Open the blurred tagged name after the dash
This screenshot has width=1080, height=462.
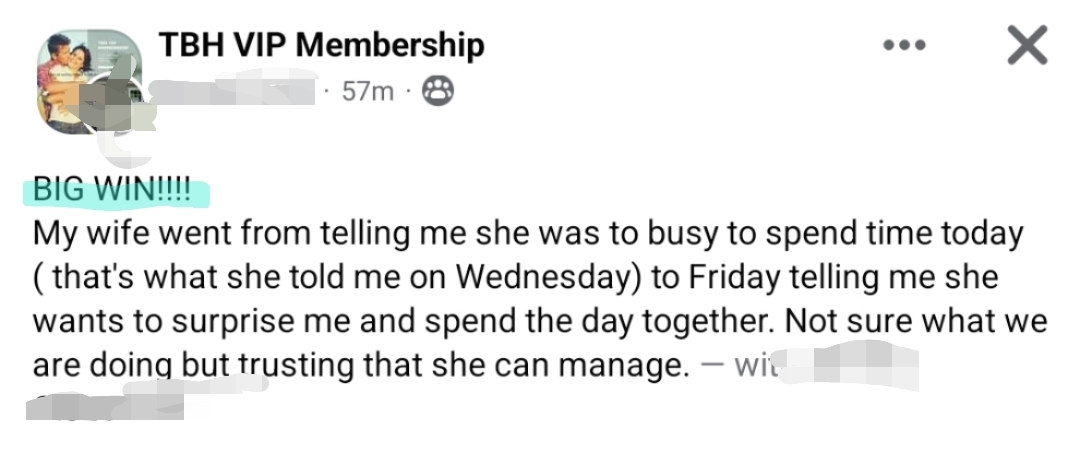[850, 365]
